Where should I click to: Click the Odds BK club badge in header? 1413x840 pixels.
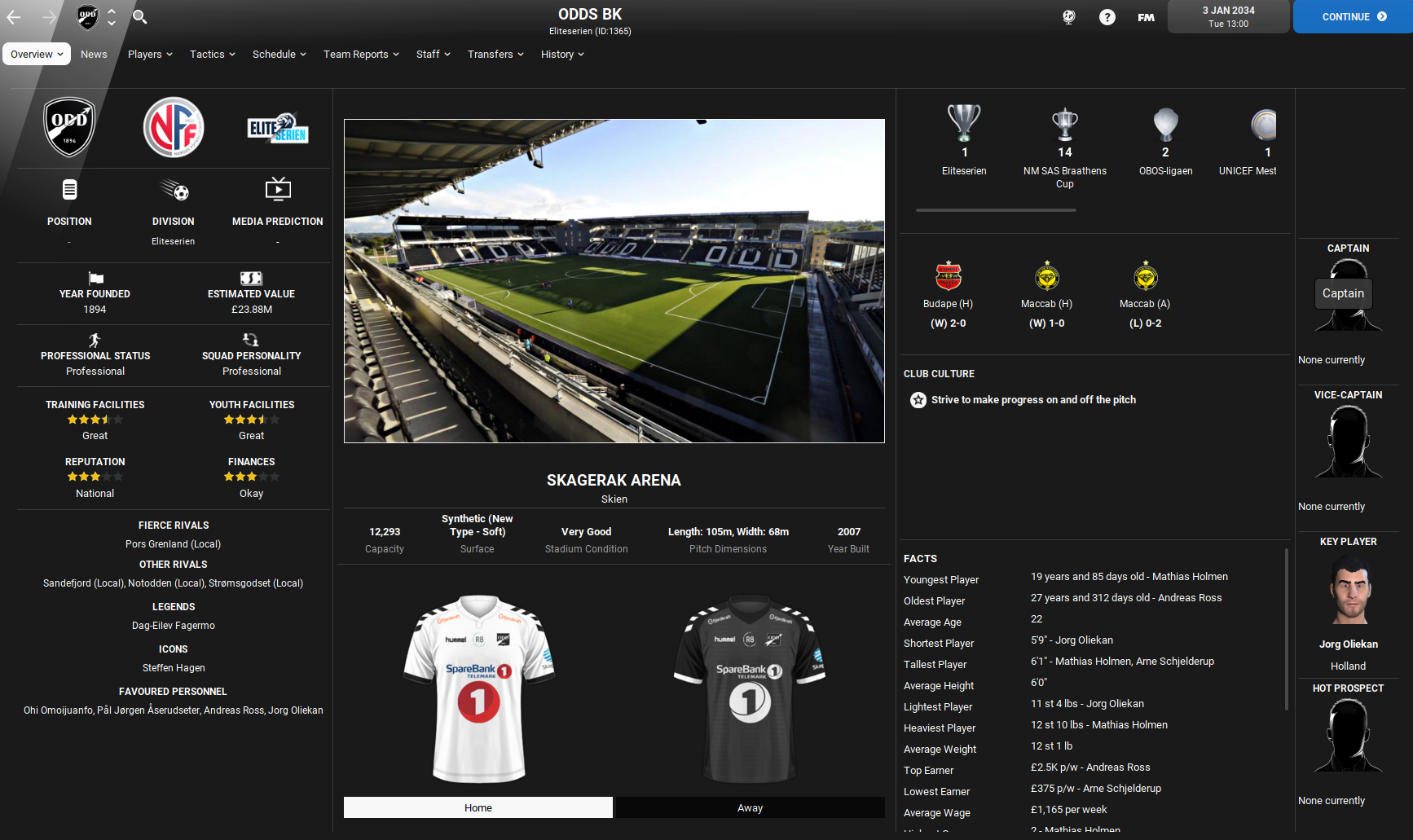[x=86, y=16]
